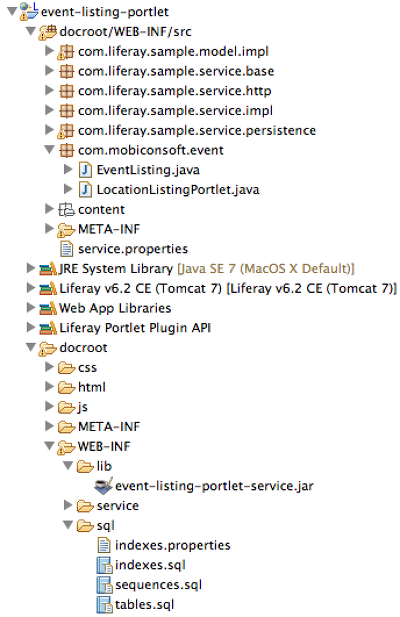Click the docroot/WEB-INF/src source folder icon
The image size is (400, 617).
pos(48,32)
